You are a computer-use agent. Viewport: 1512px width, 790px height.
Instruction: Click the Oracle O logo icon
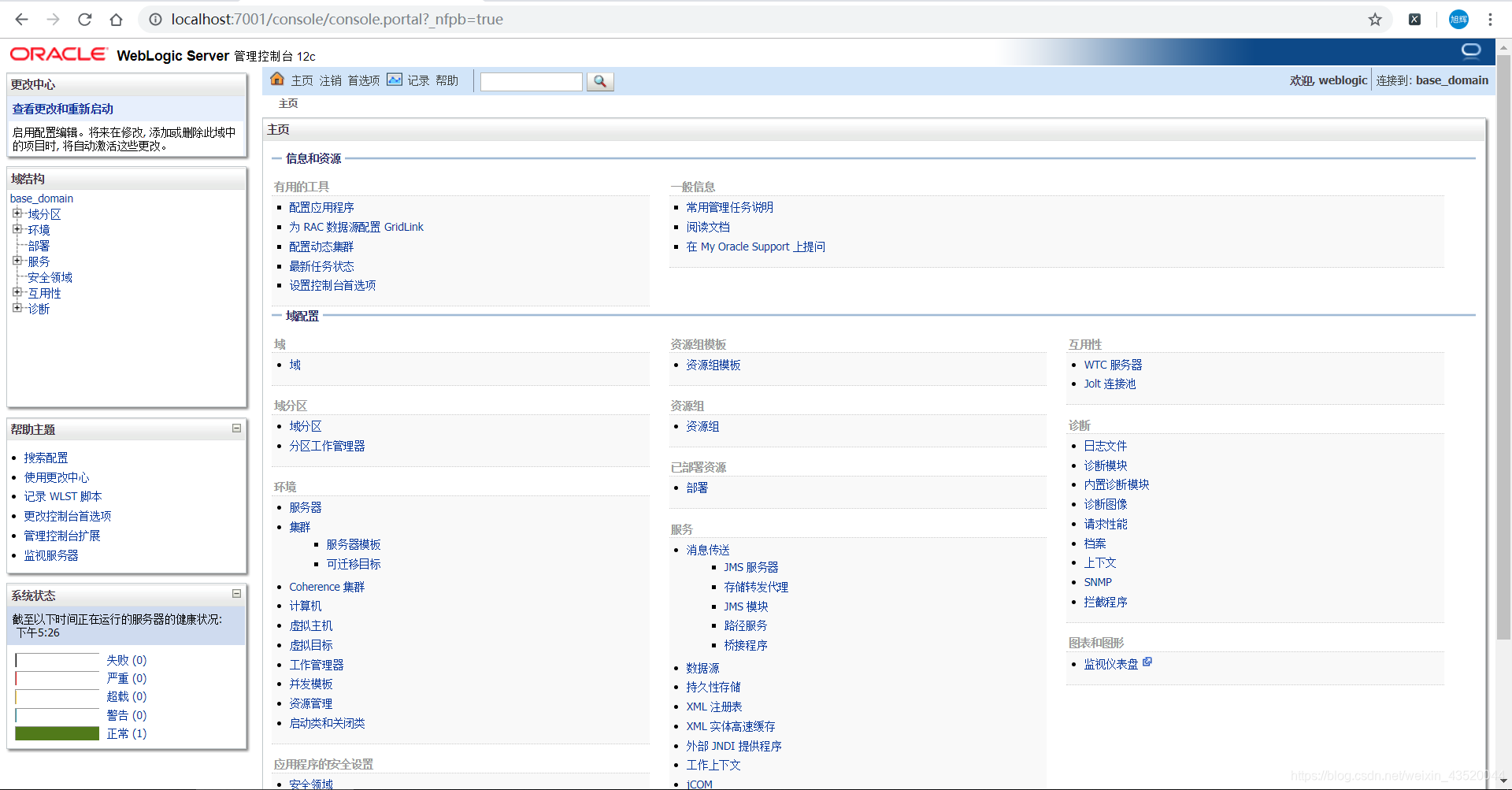click(1471, 51)
